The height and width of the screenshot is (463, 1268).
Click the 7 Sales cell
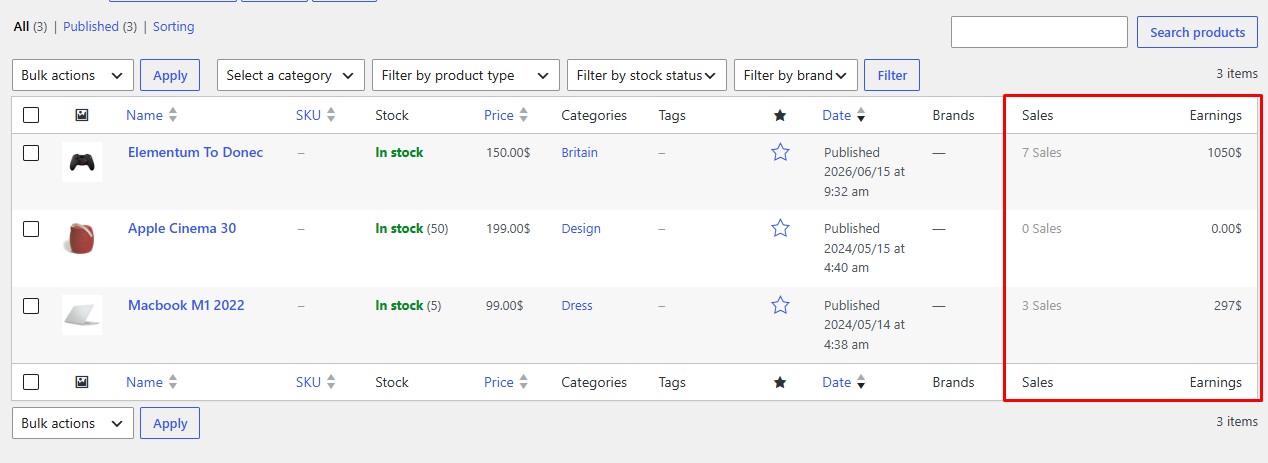(x=1042, y=152)
